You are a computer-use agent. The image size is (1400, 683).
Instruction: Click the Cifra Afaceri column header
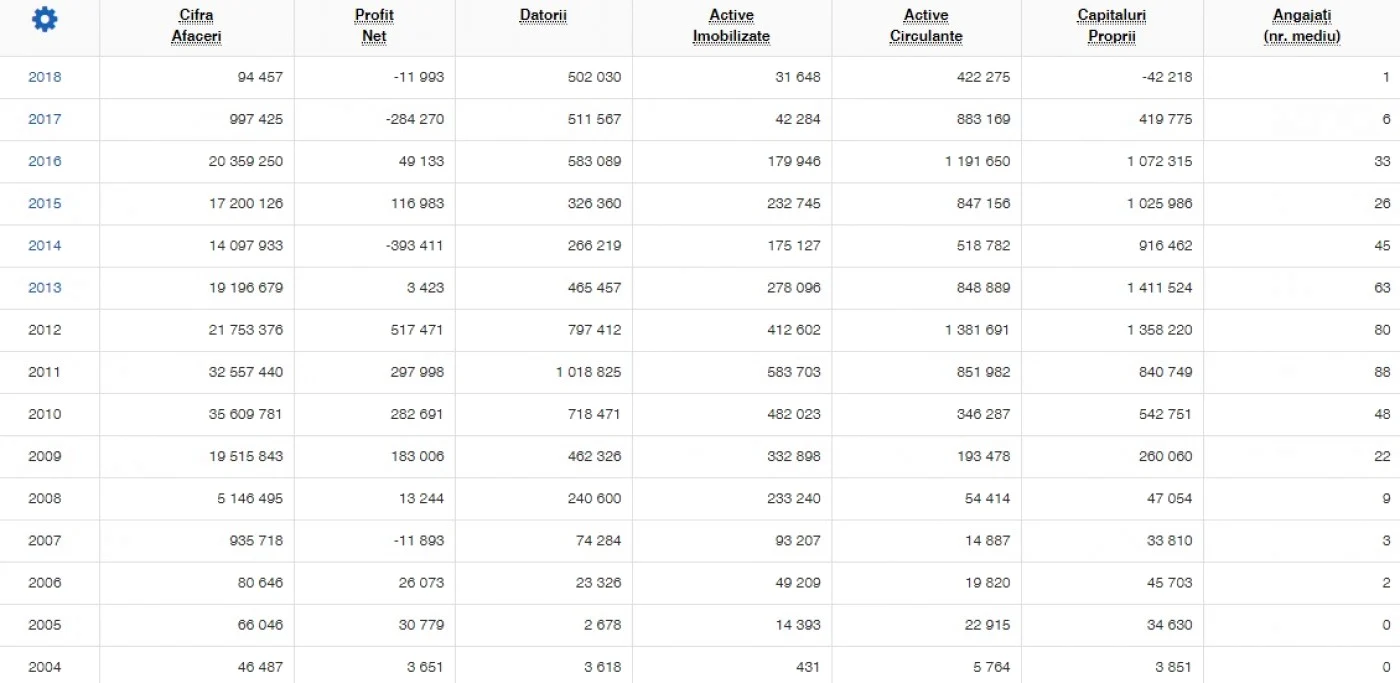[196, 26]
